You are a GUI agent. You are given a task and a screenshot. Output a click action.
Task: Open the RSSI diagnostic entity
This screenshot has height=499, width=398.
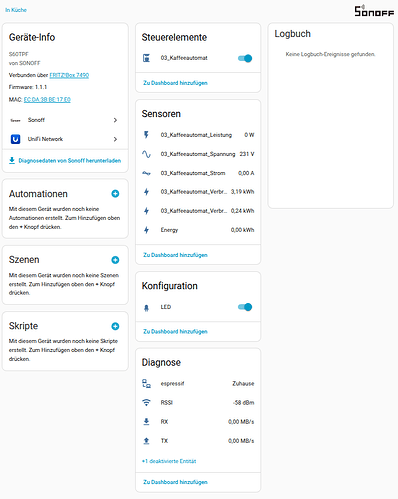198,403
